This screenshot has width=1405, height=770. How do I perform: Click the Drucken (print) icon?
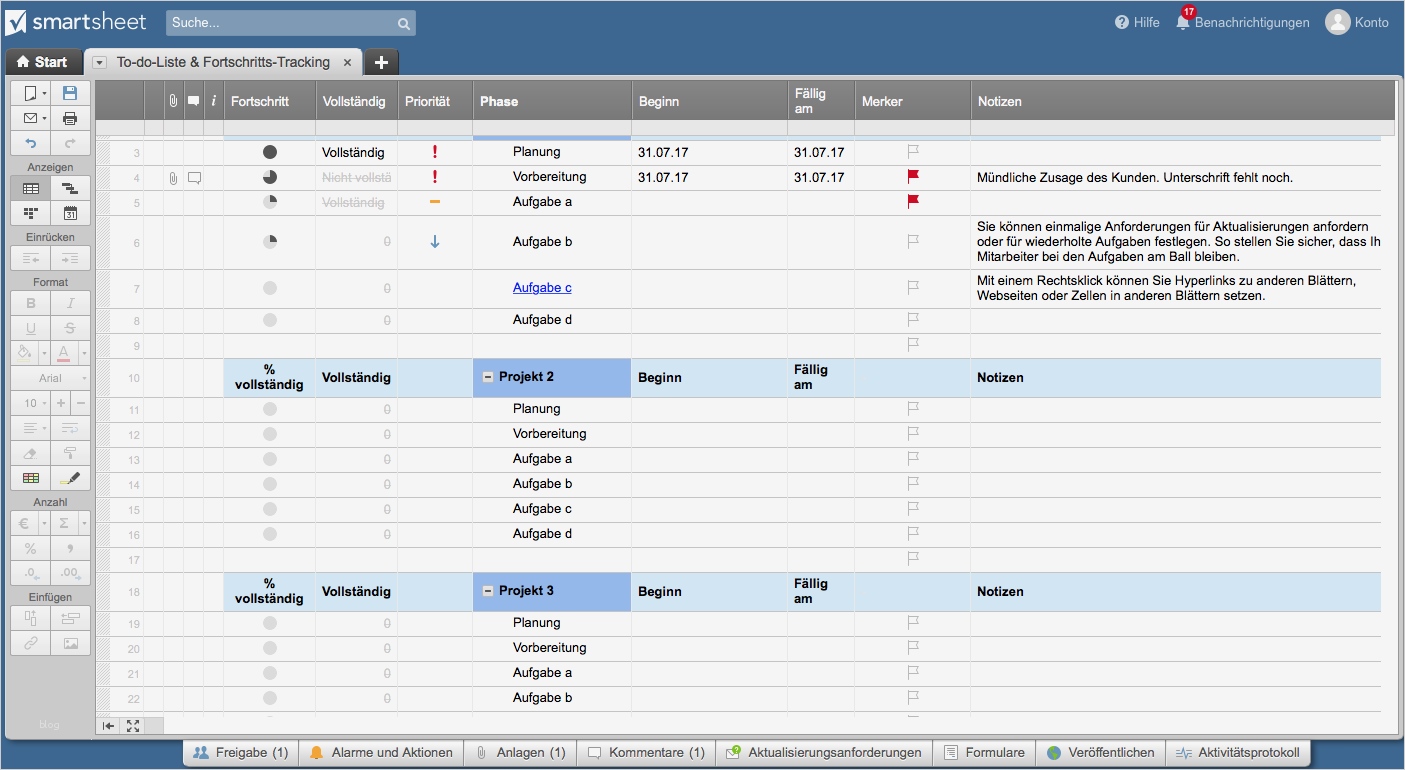coord(69,117)
